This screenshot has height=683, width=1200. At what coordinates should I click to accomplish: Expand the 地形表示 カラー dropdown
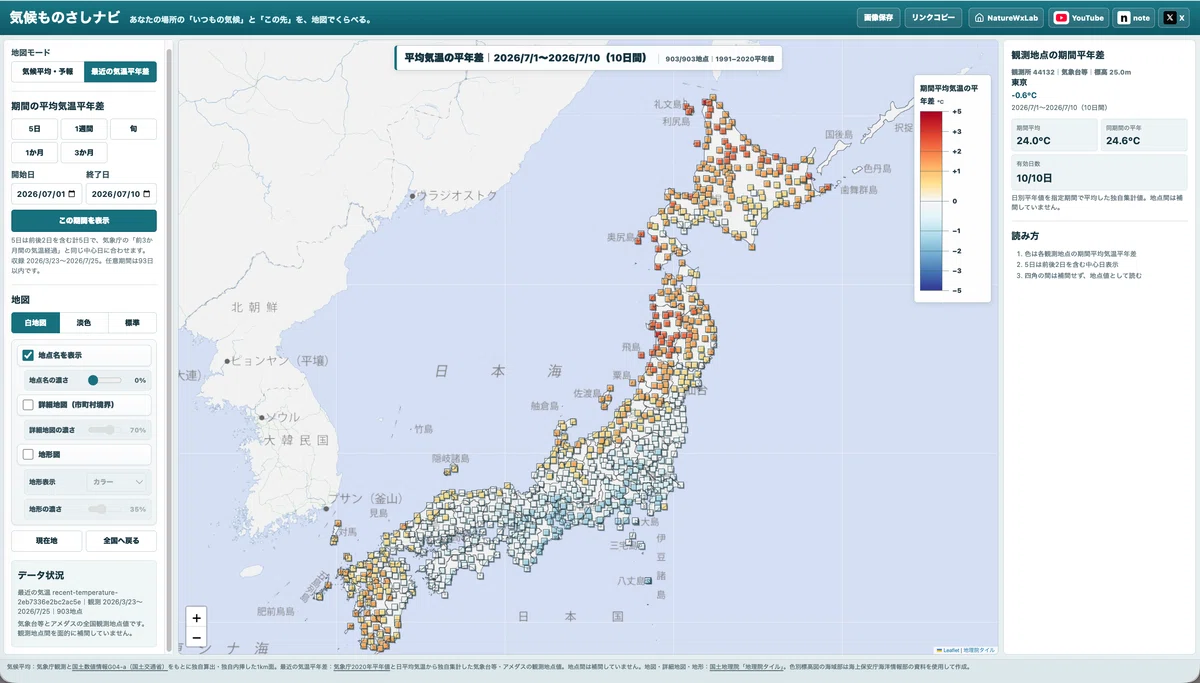pyautogui.click(x=118, y=482)
